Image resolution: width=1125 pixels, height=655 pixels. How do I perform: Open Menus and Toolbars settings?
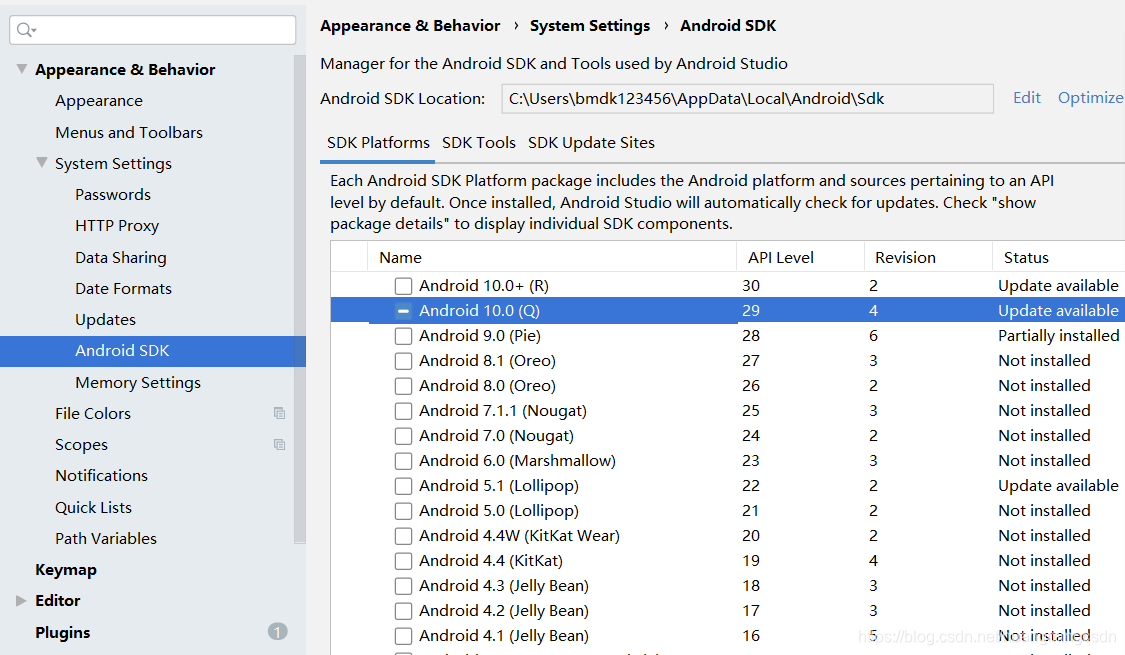click(x=129, y=133)
